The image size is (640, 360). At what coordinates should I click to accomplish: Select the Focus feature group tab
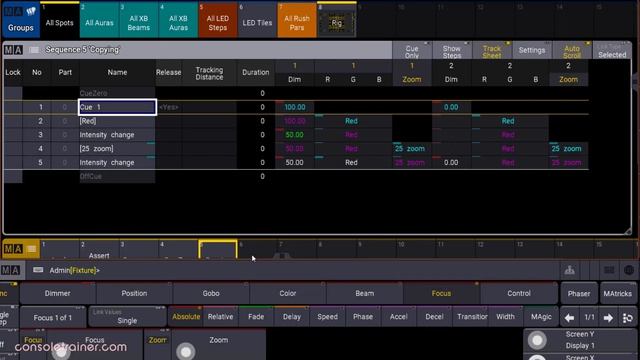[441, 293]
